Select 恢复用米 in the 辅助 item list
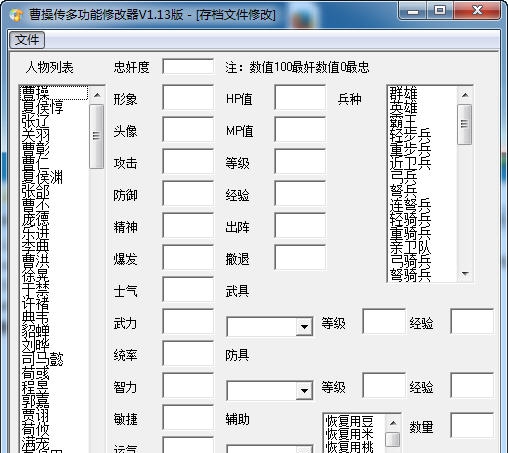 (354, 434)
